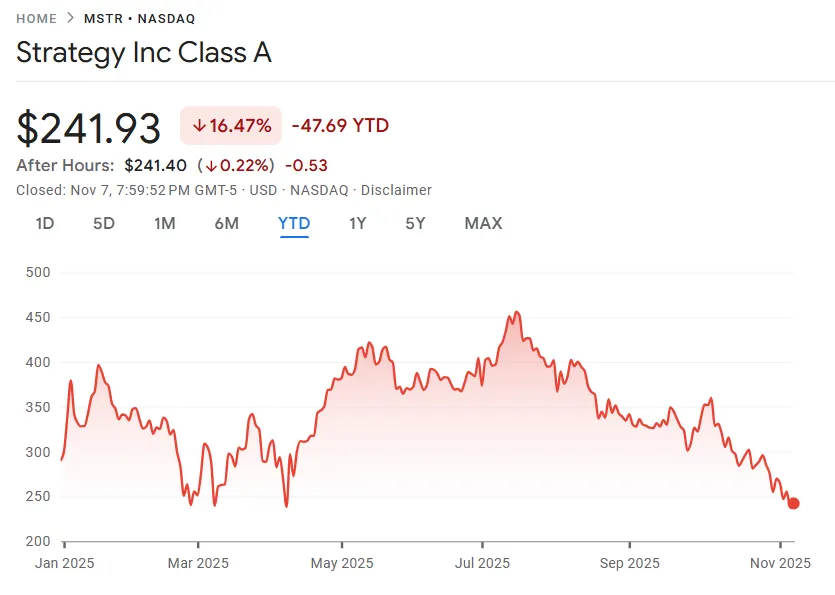Select the 5D time range
Viewport: 835px width, 595px height.
(104, 223)
